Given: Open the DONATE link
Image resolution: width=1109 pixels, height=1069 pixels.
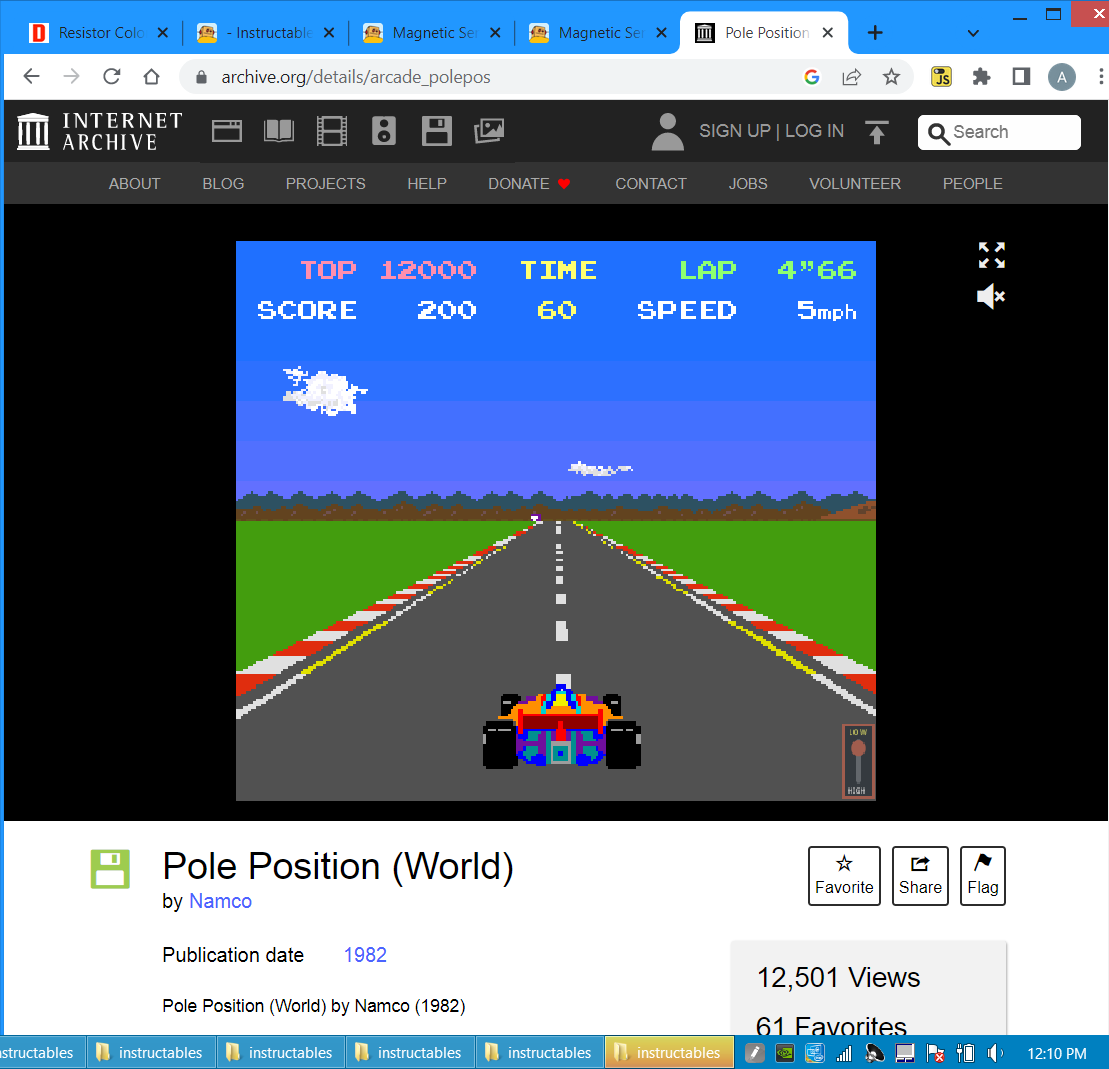Looking at the screenshot, I should (528, 184).
